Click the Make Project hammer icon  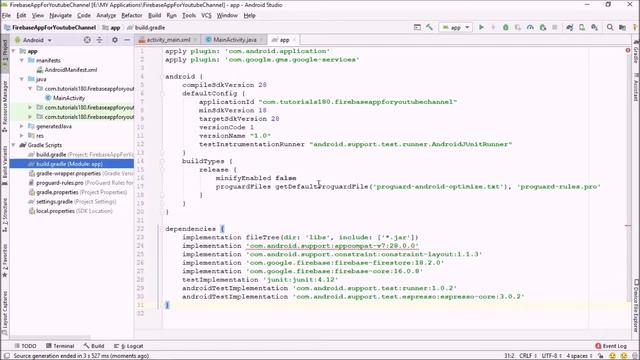click(429, 27)
